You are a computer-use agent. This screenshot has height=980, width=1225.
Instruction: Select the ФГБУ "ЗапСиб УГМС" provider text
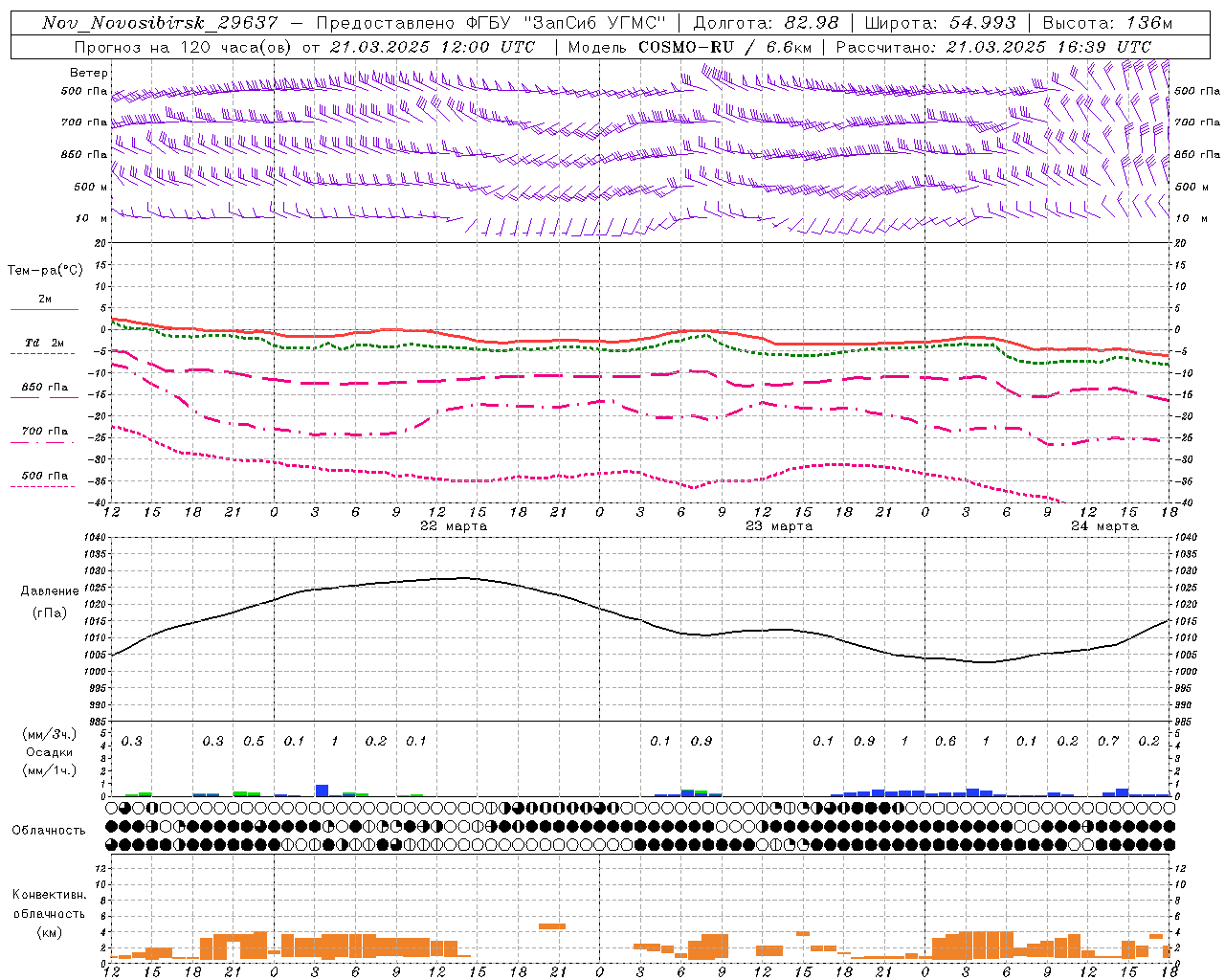(x=566, y=23)
